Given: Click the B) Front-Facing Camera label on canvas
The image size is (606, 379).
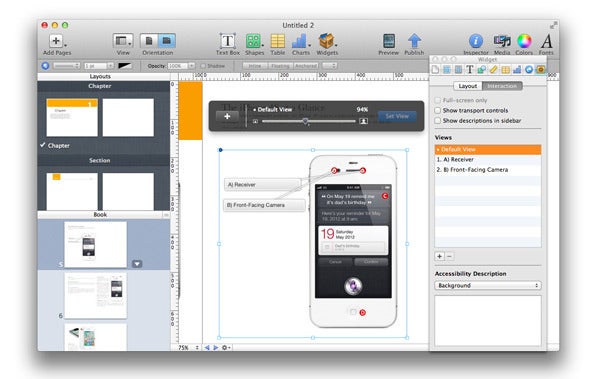Looking at the screenshot, I should coord(264,205).
